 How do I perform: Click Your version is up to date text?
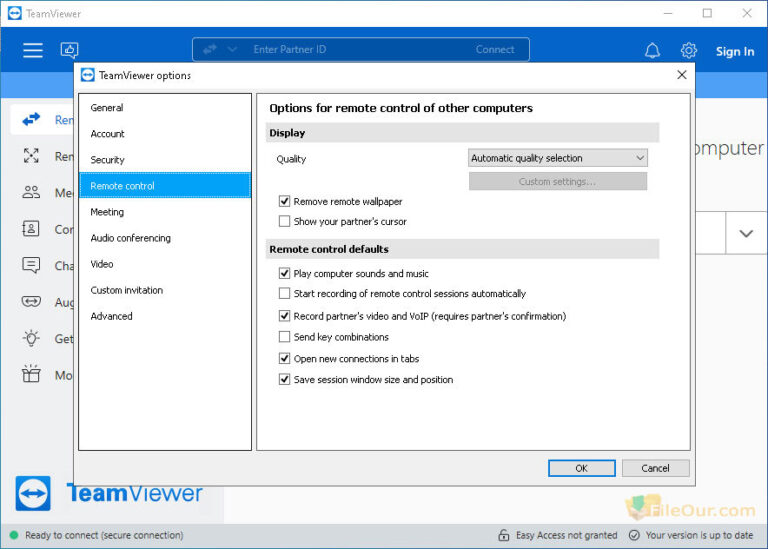click(x=699, y=535)
